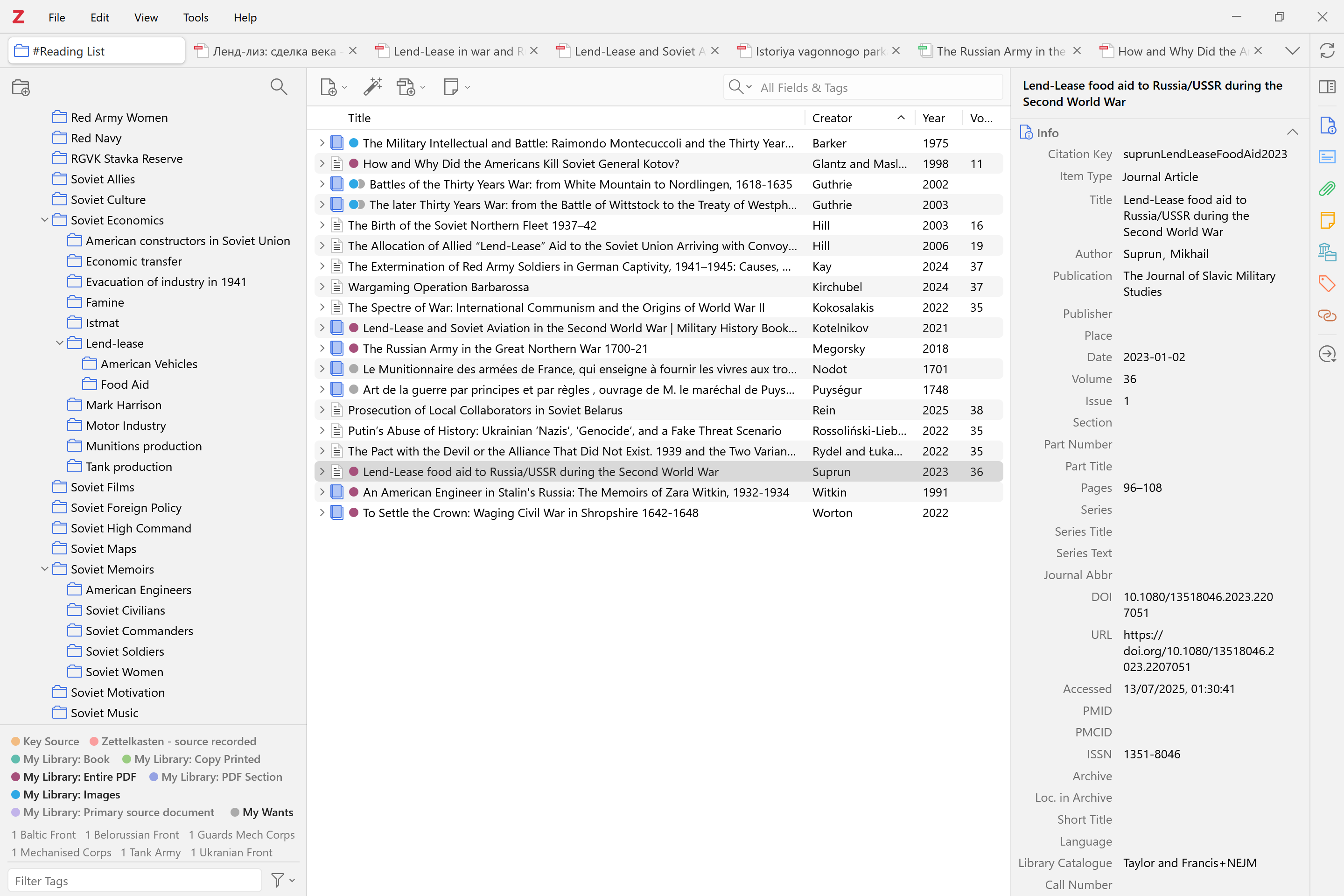Filter by 1 Guards Mech Corps tag
The height and width of the screenshot is (896, 1344).
click(x=242, y=834)
